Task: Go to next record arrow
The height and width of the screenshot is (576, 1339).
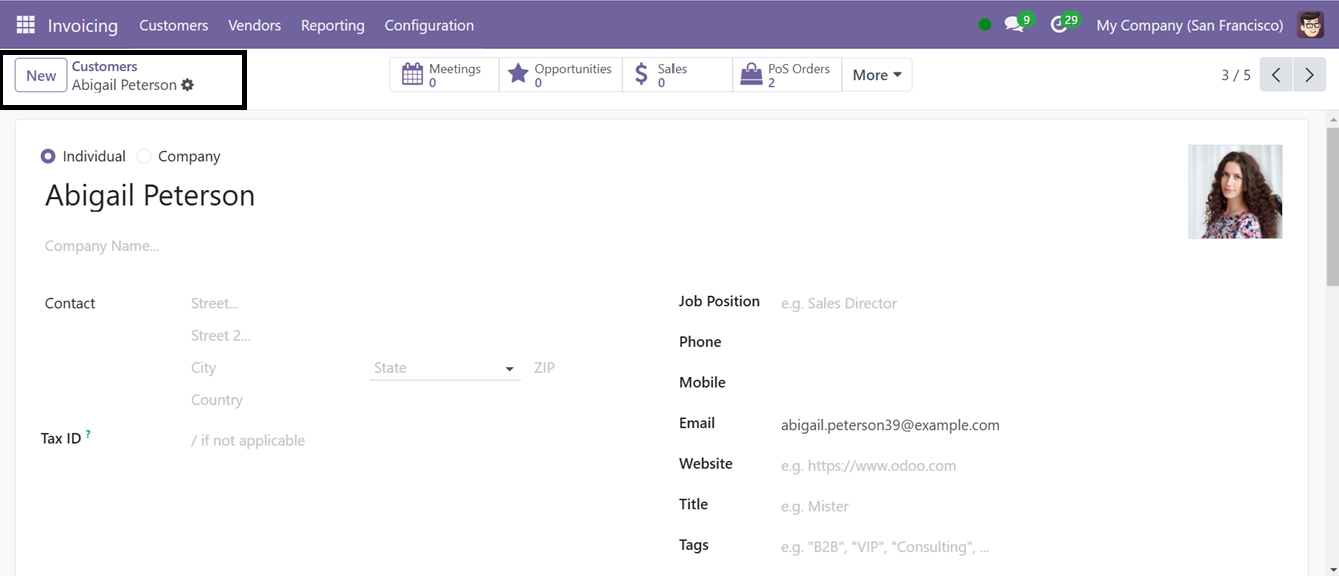Action: click(1309, 75)
